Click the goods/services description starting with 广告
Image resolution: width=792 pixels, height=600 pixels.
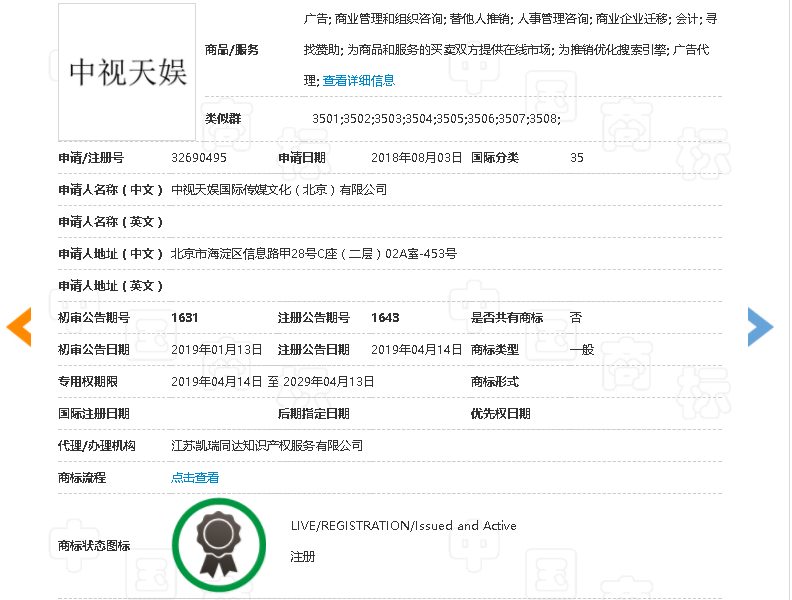coord(510,20)
